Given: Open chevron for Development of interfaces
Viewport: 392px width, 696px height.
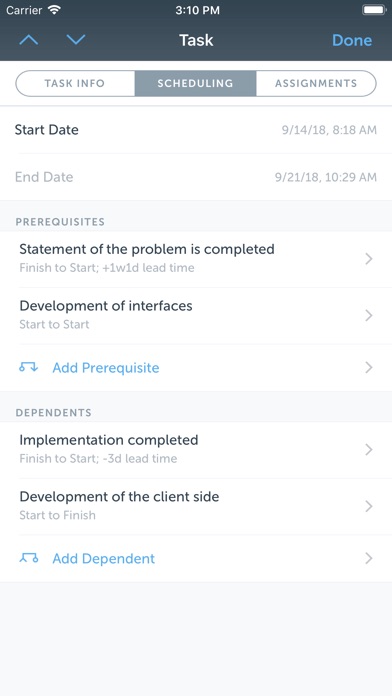Looking at the screenshot, I should point(368,316).
